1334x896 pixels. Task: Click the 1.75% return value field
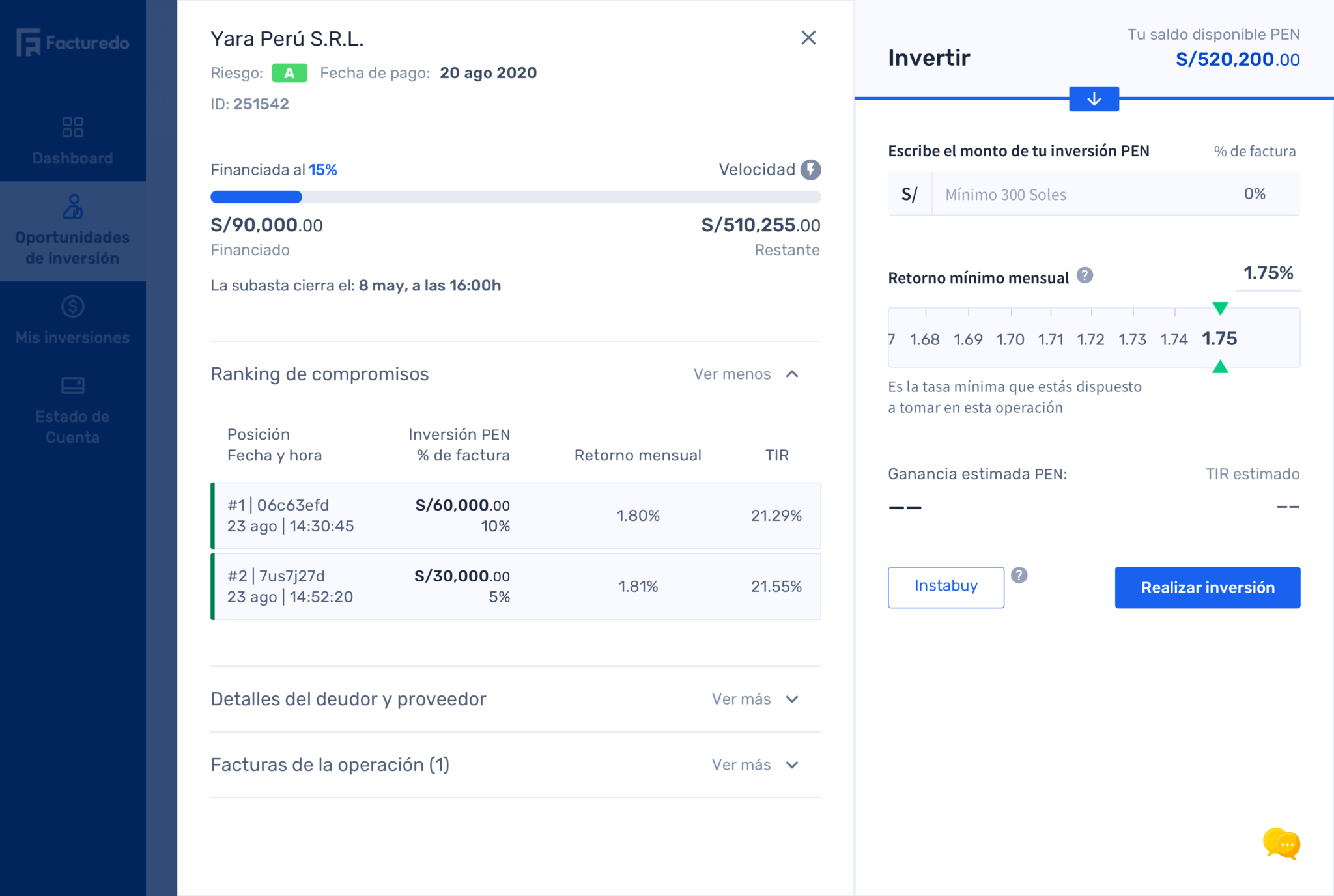[x=1268, y=273]
